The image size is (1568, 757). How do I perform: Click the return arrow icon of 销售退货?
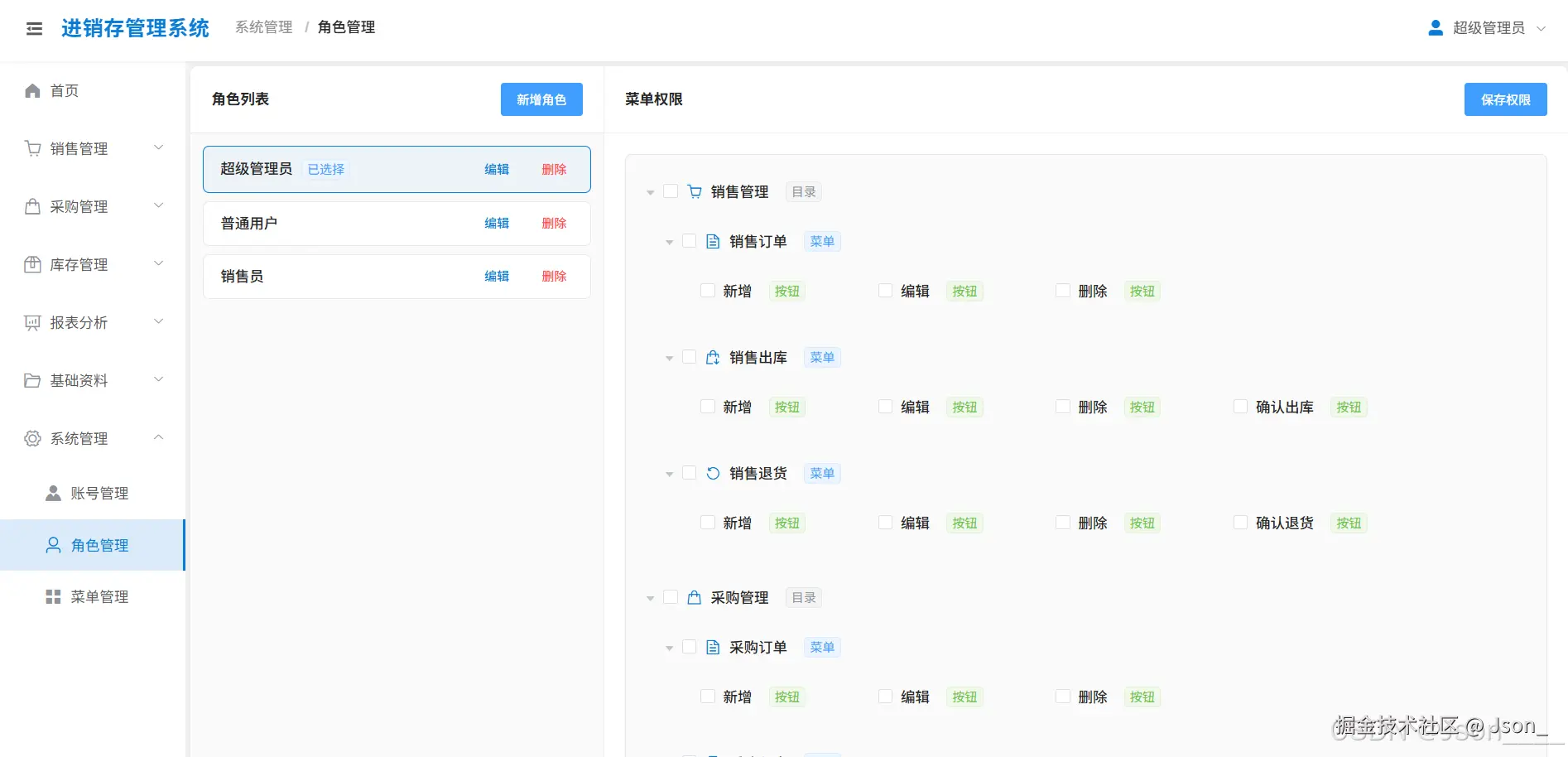coord(713,473)
